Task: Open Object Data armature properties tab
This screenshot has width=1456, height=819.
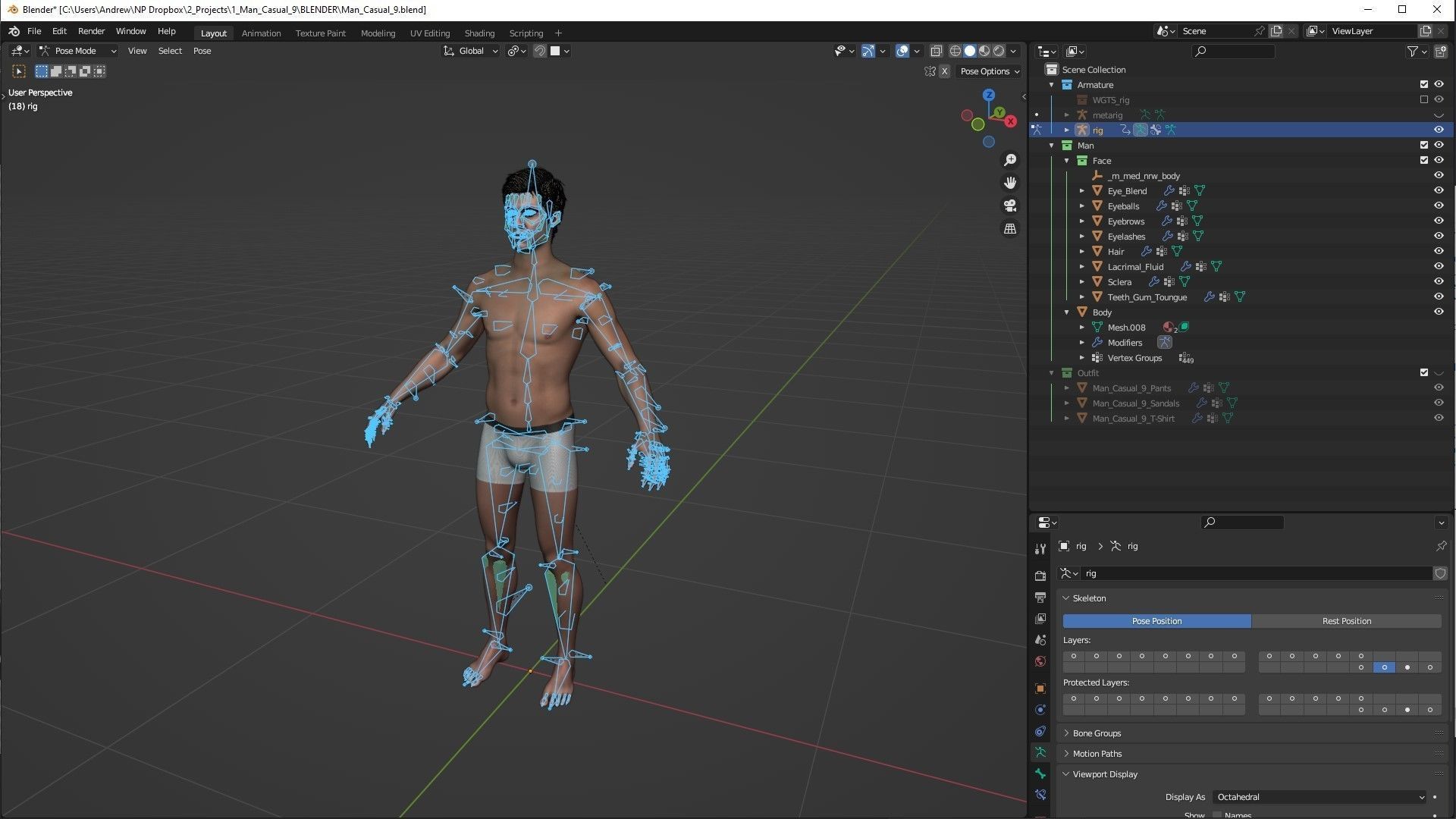Action: click(1040, 752)
